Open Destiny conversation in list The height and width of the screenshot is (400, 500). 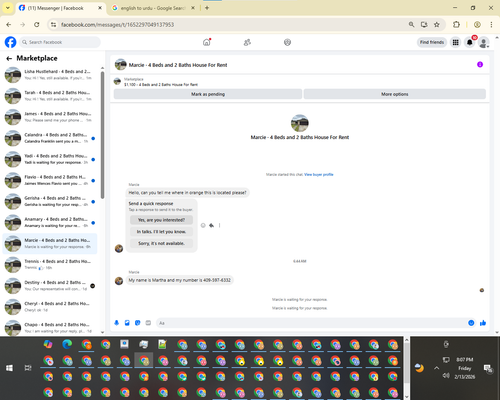coord(50,286)
